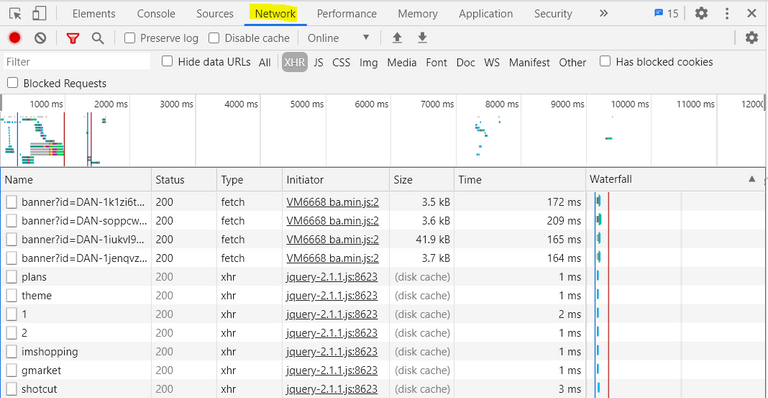Open search with the magnifier icon
768x398 pixels.
(x=98, y=38)
